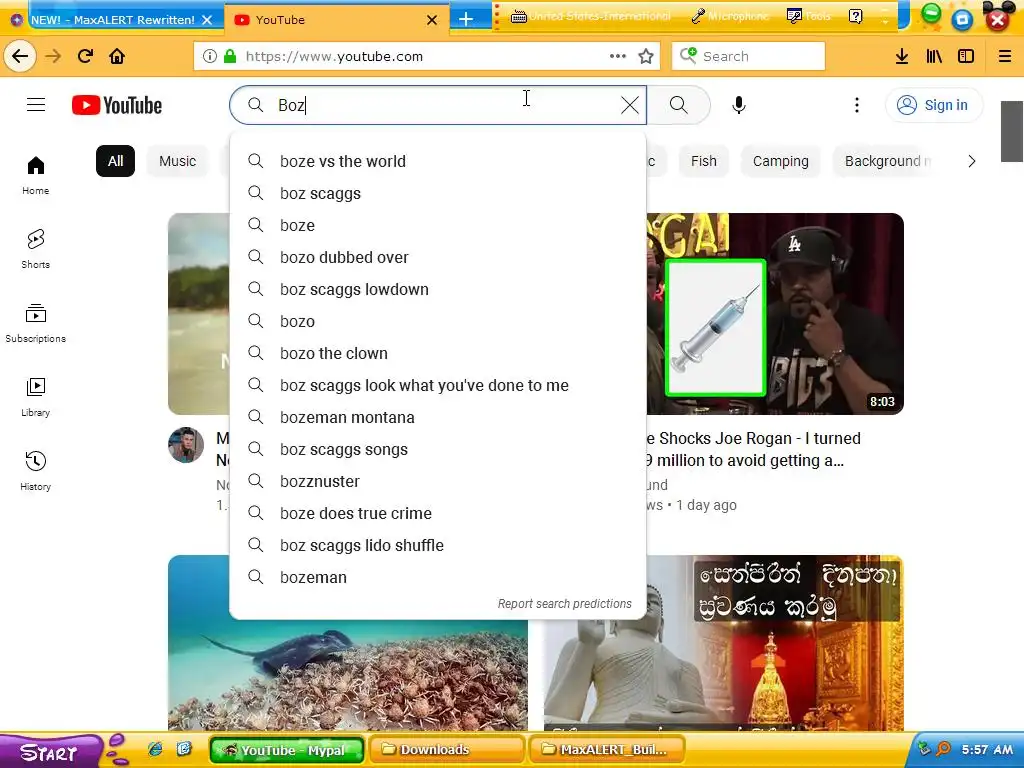Open a new browser tab
The image size is (1024, 768).
pos(466,20)
